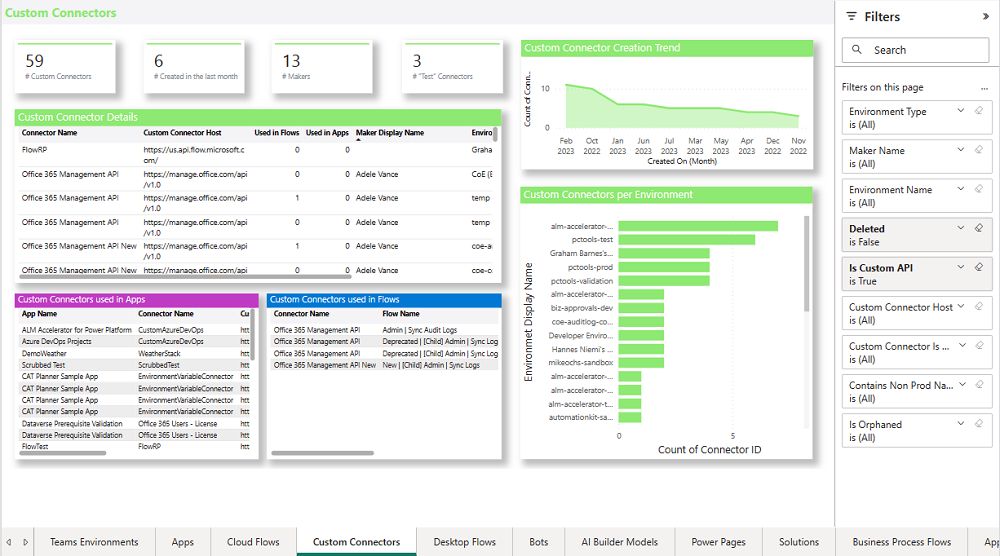
Task: Select the FlowRP row in connector details
Action: (x=256, y=154)
